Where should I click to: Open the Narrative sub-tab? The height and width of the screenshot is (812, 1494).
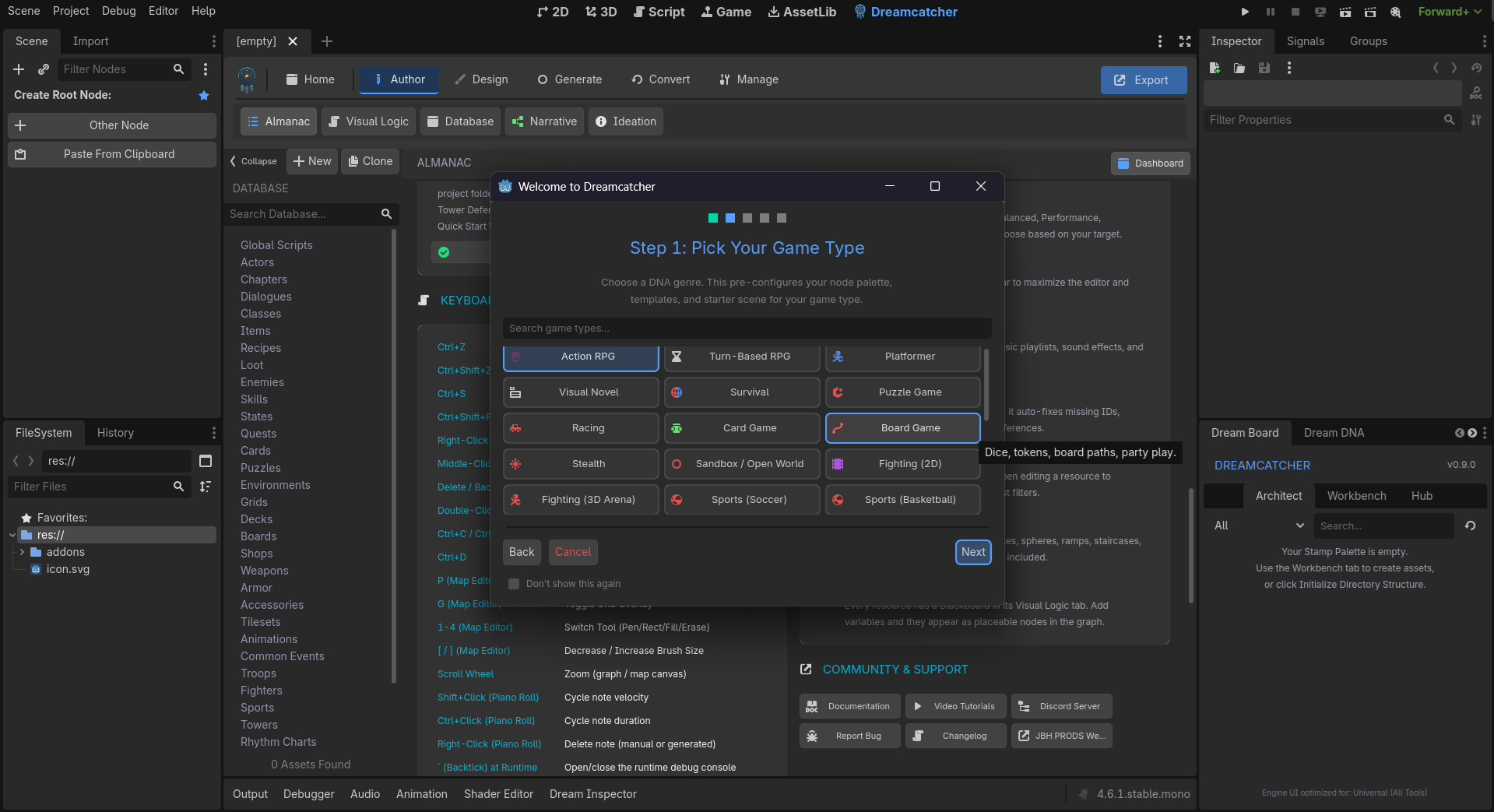point(544,121)
